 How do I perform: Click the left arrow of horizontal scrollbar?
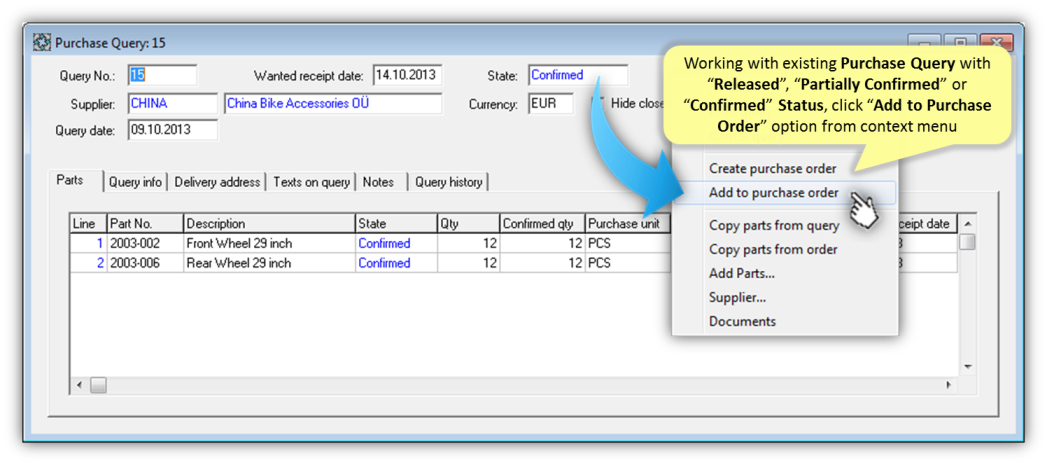(x=80, y=385)
